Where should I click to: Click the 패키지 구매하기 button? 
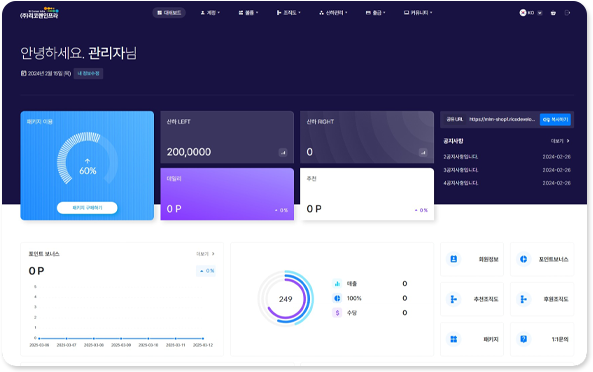(x=87, y=208)
